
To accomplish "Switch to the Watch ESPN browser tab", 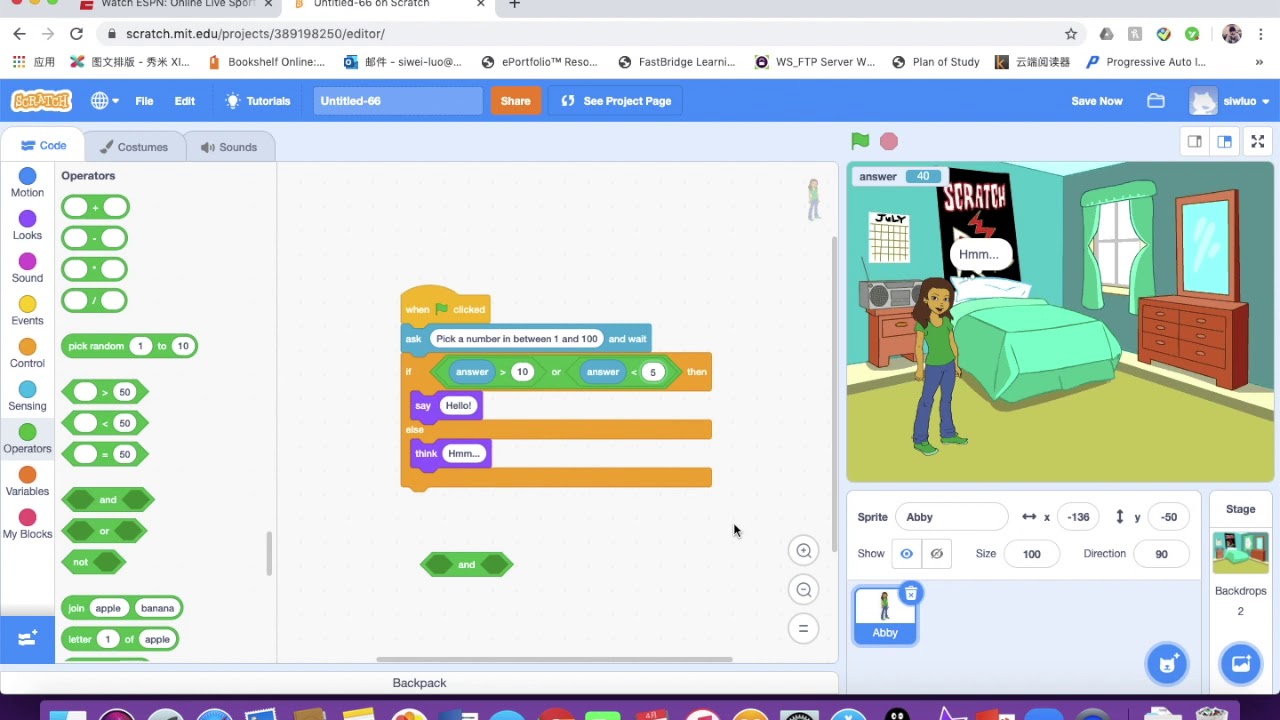I will (177, 5).
